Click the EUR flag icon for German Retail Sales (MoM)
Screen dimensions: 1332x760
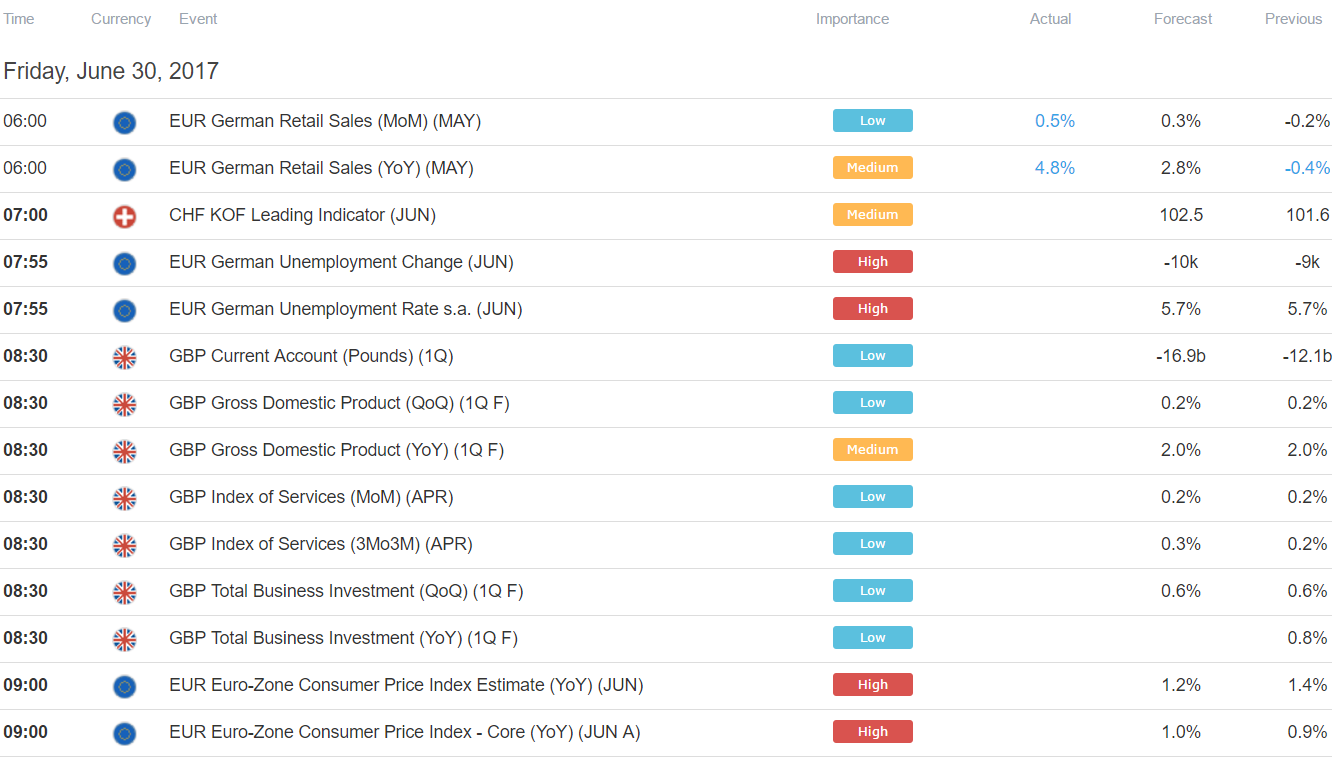coord(124,122)
